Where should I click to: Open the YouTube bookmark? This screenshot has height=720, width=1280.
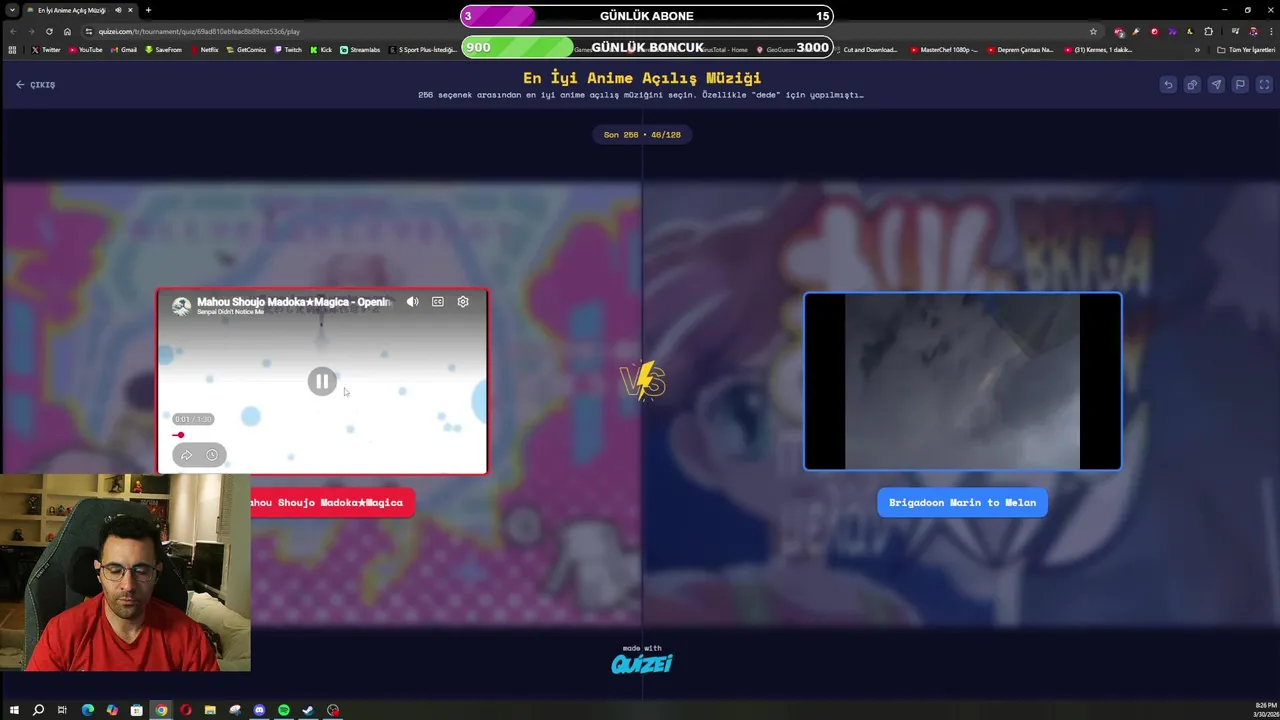[86, 49]
